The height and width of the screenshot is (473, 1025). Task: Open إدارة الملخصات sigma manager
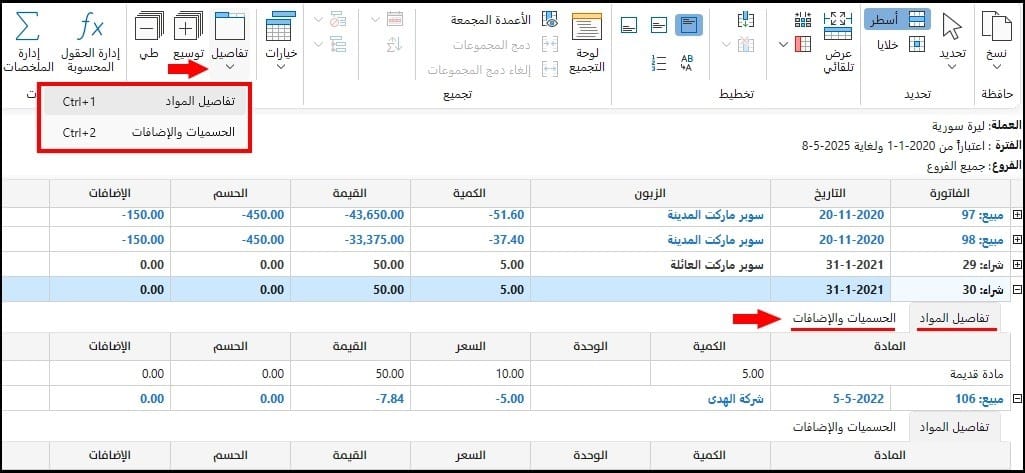point(27,42)
